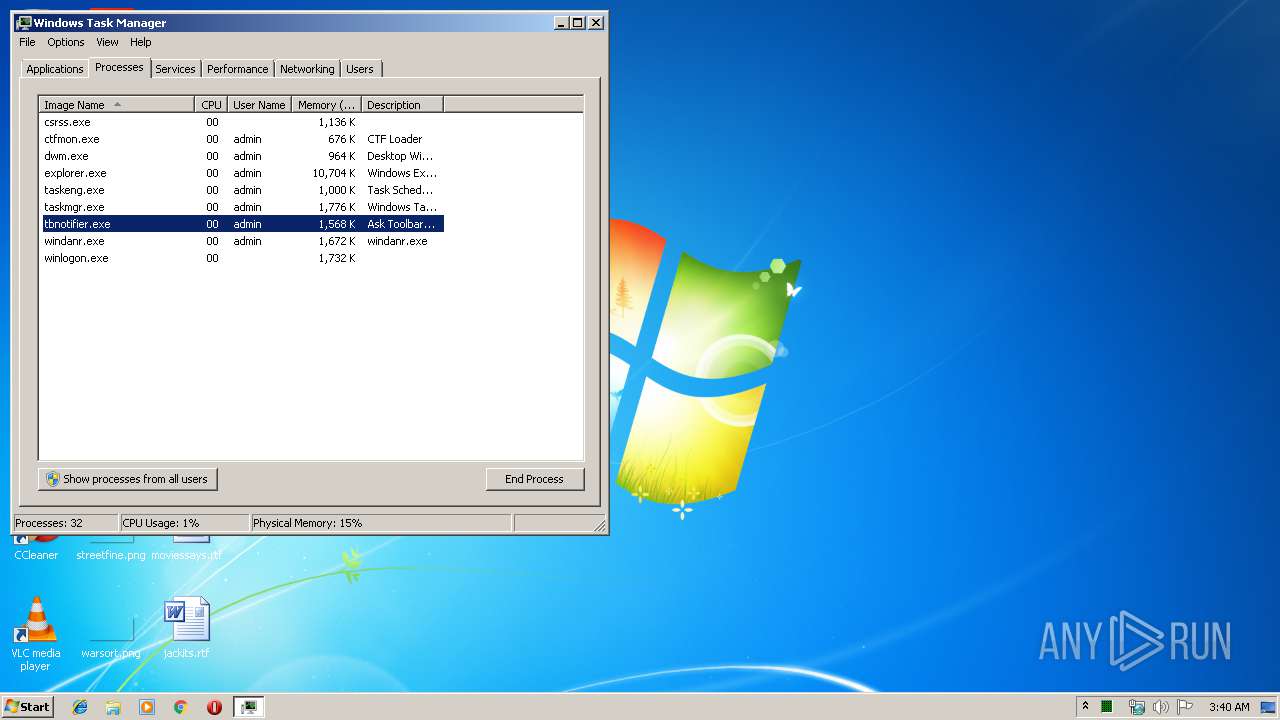Select jackits.rtf desktop document icon
Screen dimensions: 1280x720
(x=186, y=628)
